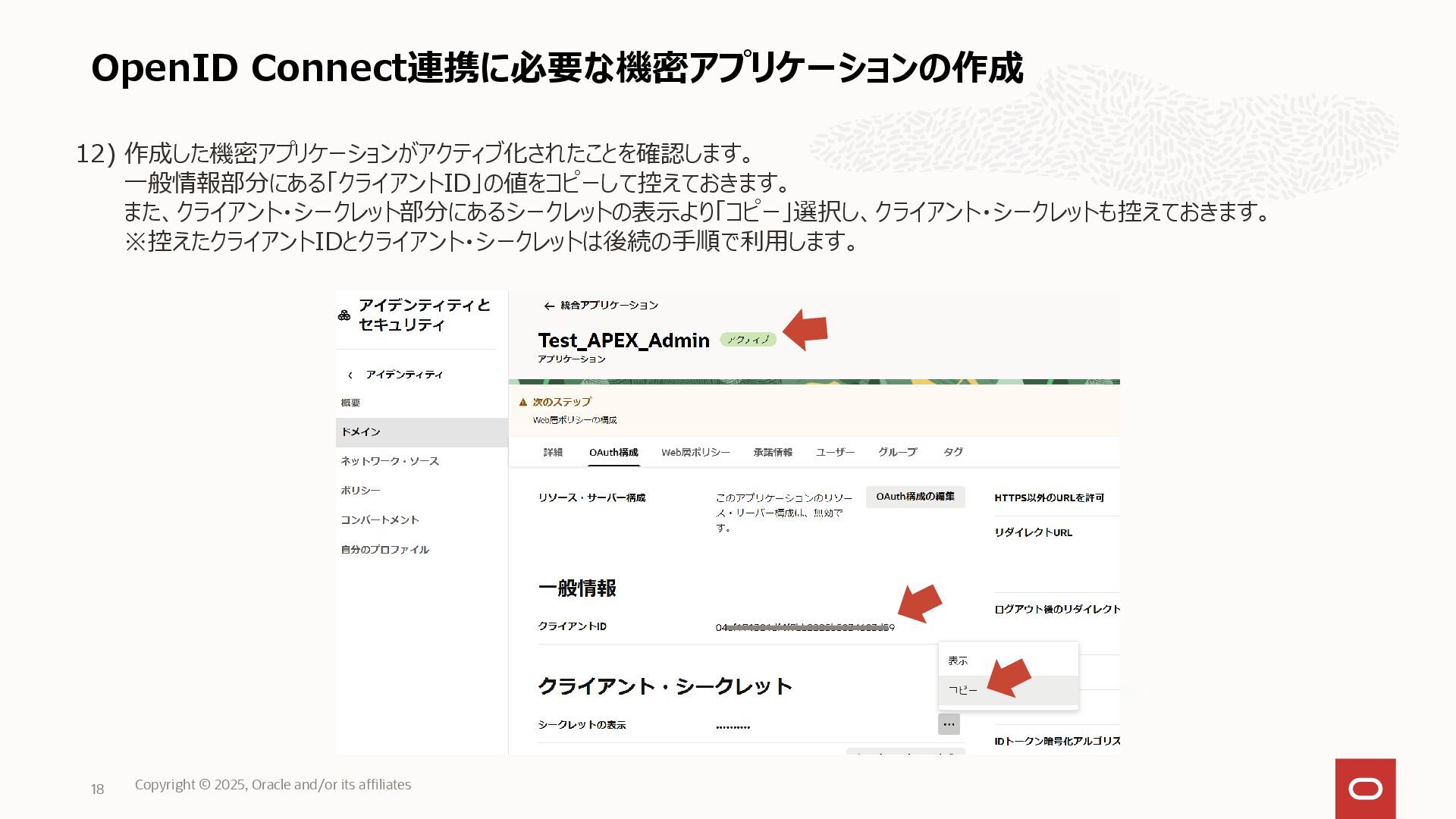Screen dimensions: 1456x819
Task: Click the blurred クライアントID value
Action: click(805, 627)
